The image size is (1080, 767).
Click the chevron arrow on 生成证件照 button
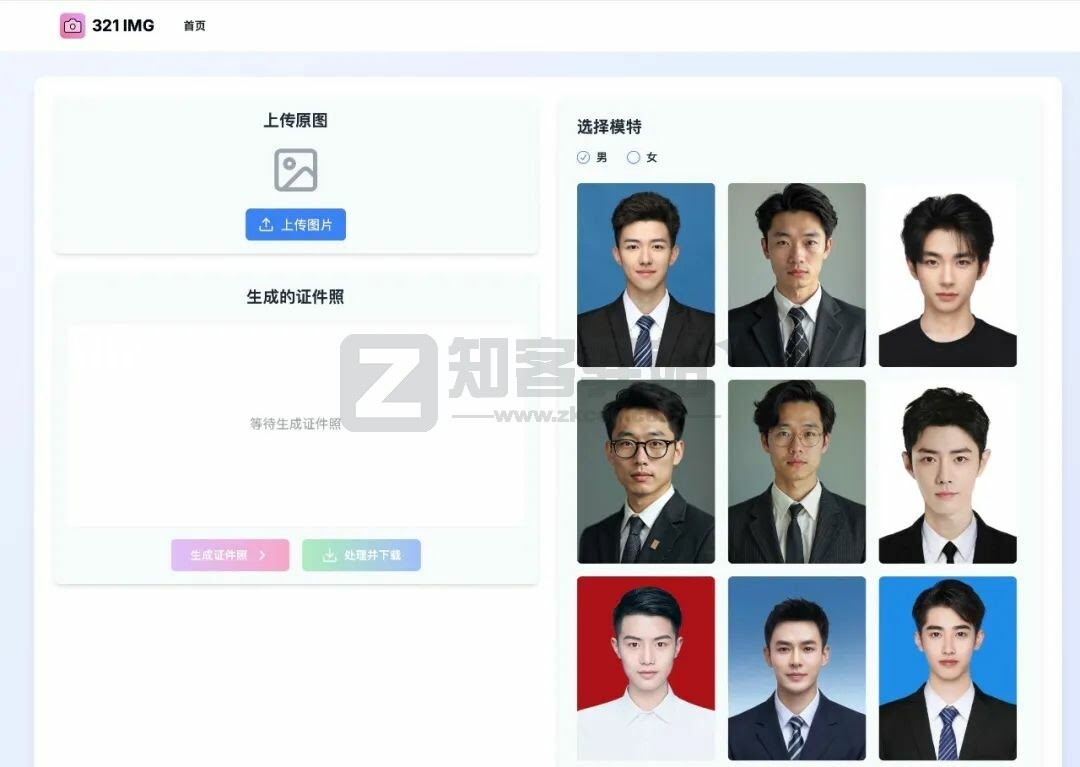click(x=262, y=555)
